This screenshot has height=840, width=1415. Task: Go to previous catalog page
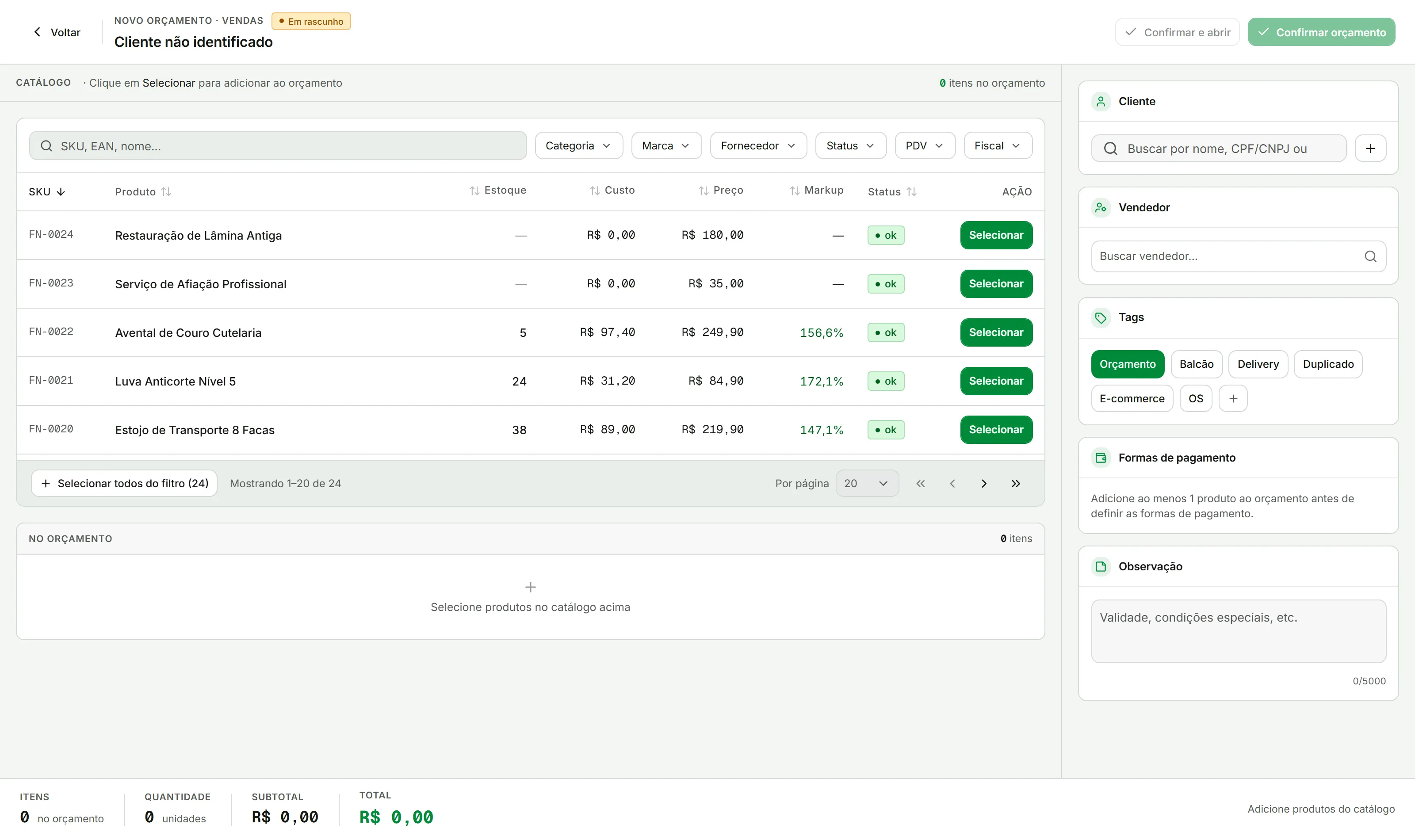[952, 483]
